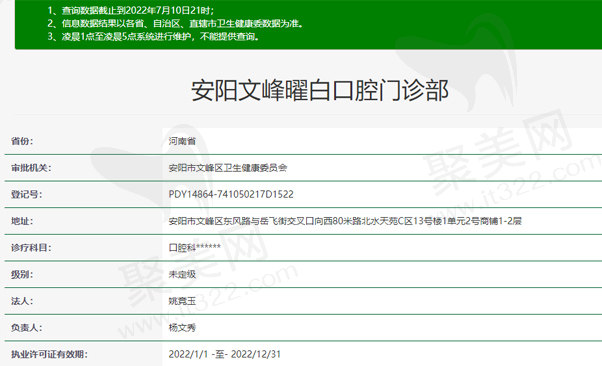This screenshot has width=602, height=366.
Task: Select legal person name 姚竞玉
Action: click(x=182, y=301)
